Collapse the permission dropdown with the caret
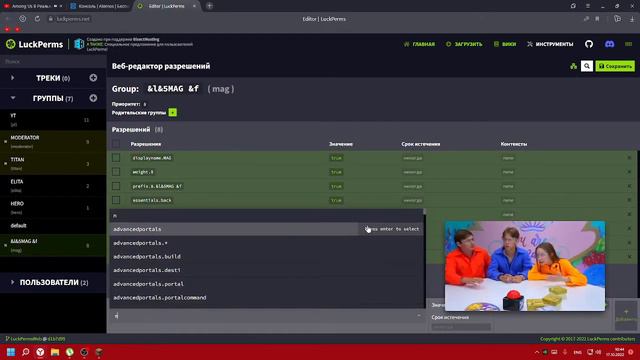This screenshot has height=360, width=640. click(x=419, y=316)
